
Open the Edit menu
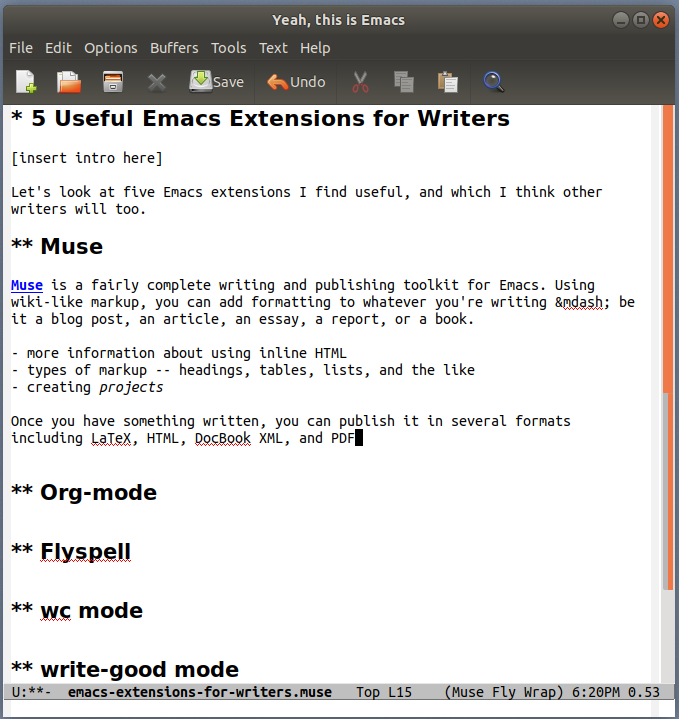point(58,48)
